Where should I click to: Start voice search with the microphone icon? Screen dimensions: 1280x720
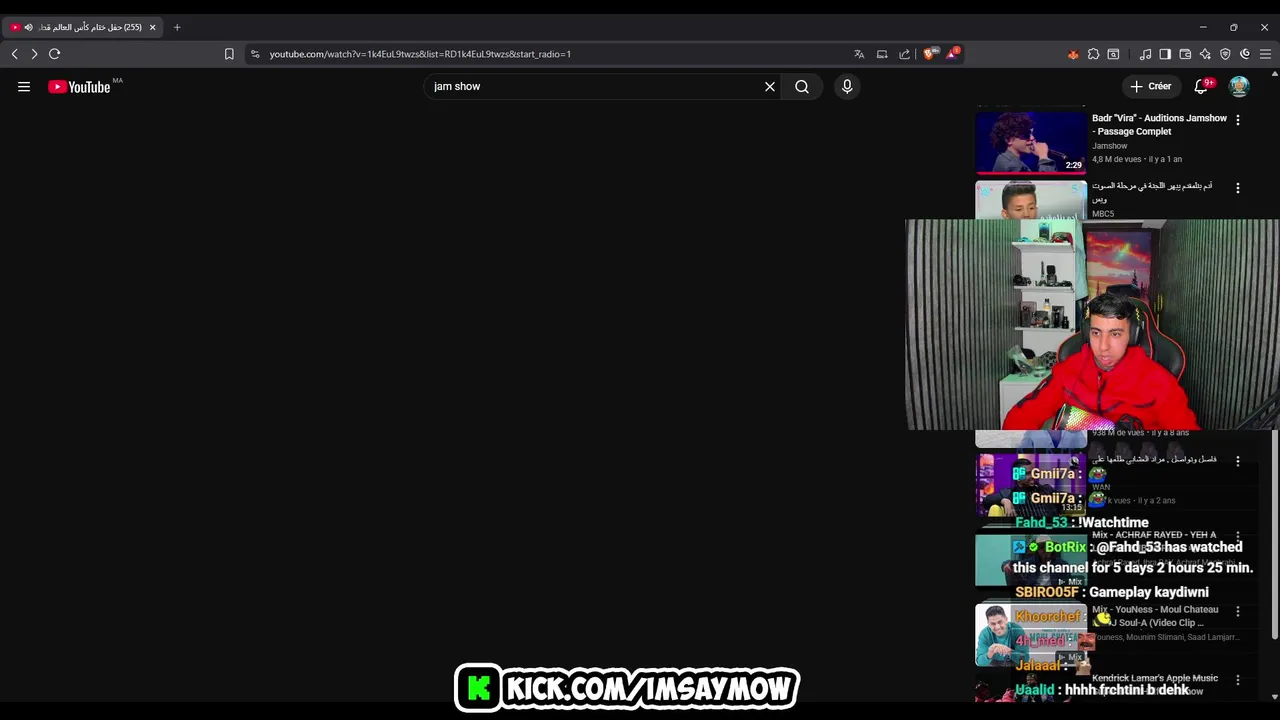point(847,87)
